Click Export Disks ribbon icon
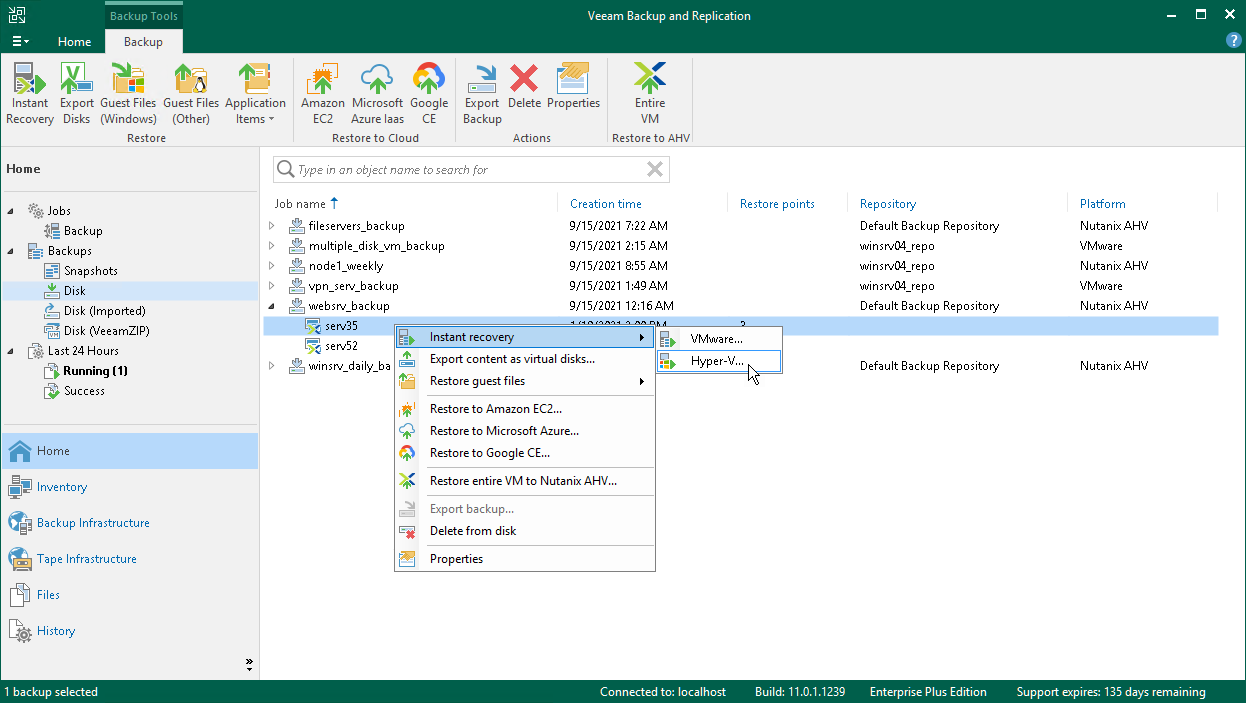This screenshot has height=703, width=1246. click(x=77, y=93)
